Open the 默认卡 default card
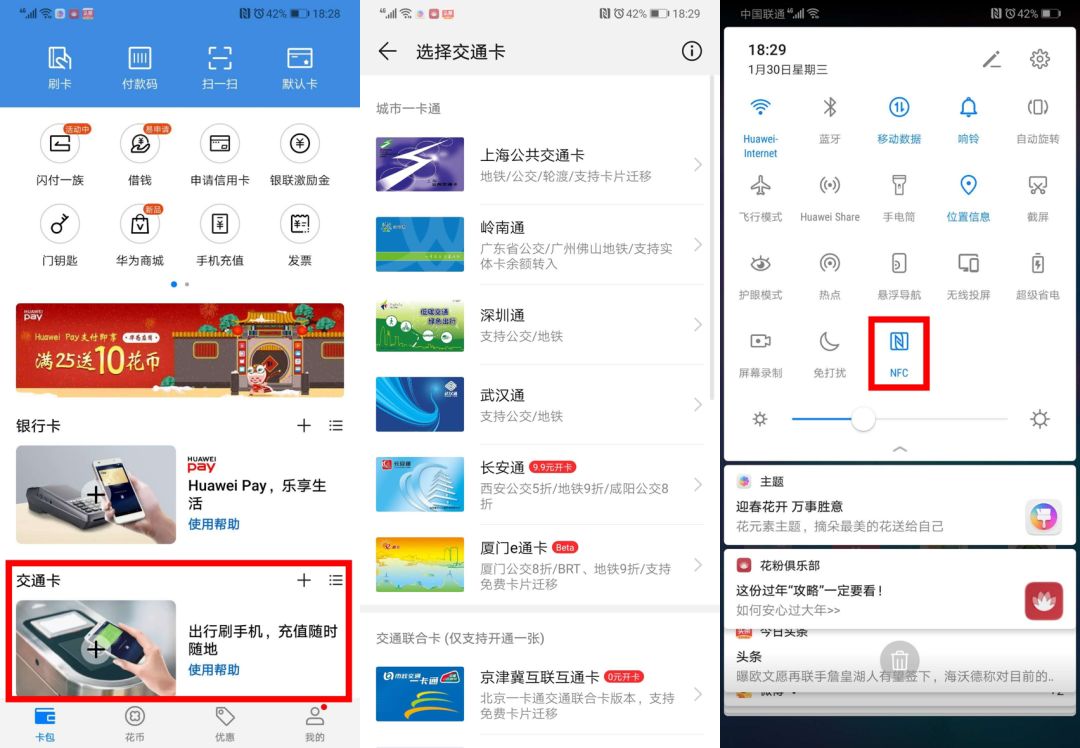The height and width of the screenshot is (748, 1080). pyautogui.click(x=300, y=59)
